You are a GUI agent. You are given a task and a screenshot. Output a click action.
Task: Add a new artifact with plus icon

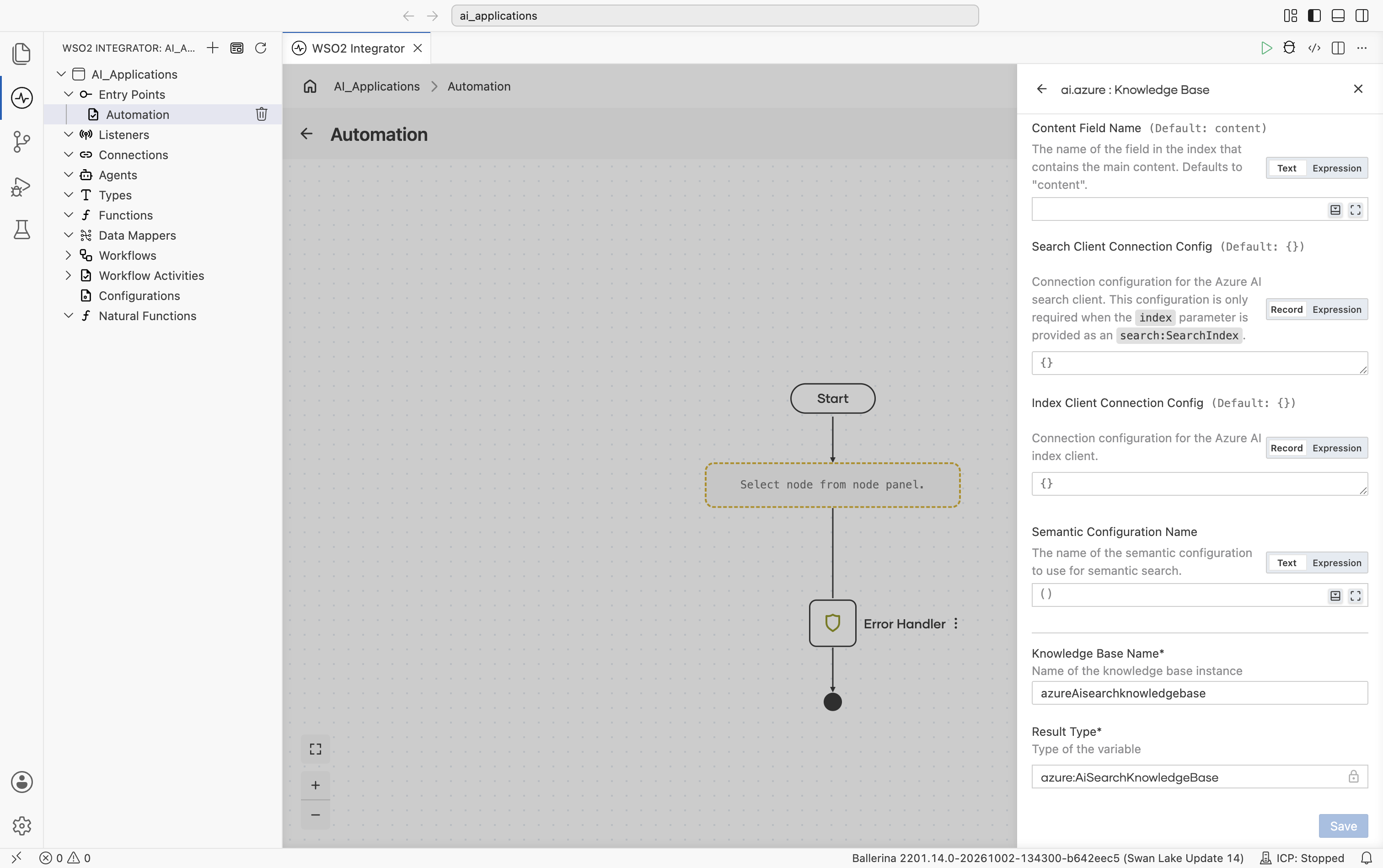click(x=212, y=48)
